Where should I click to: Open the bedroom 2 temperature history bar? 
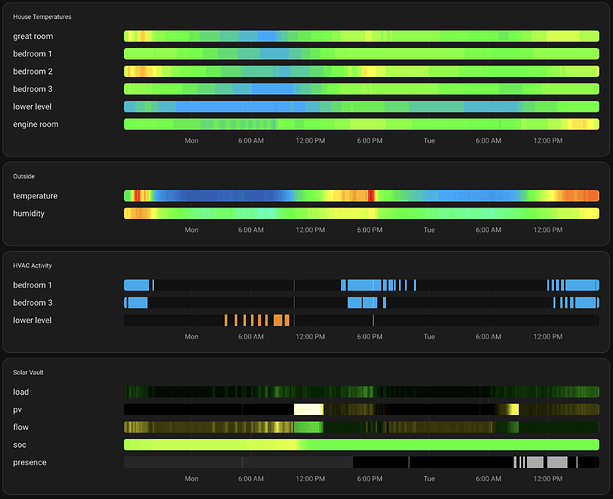pos(362,71)
